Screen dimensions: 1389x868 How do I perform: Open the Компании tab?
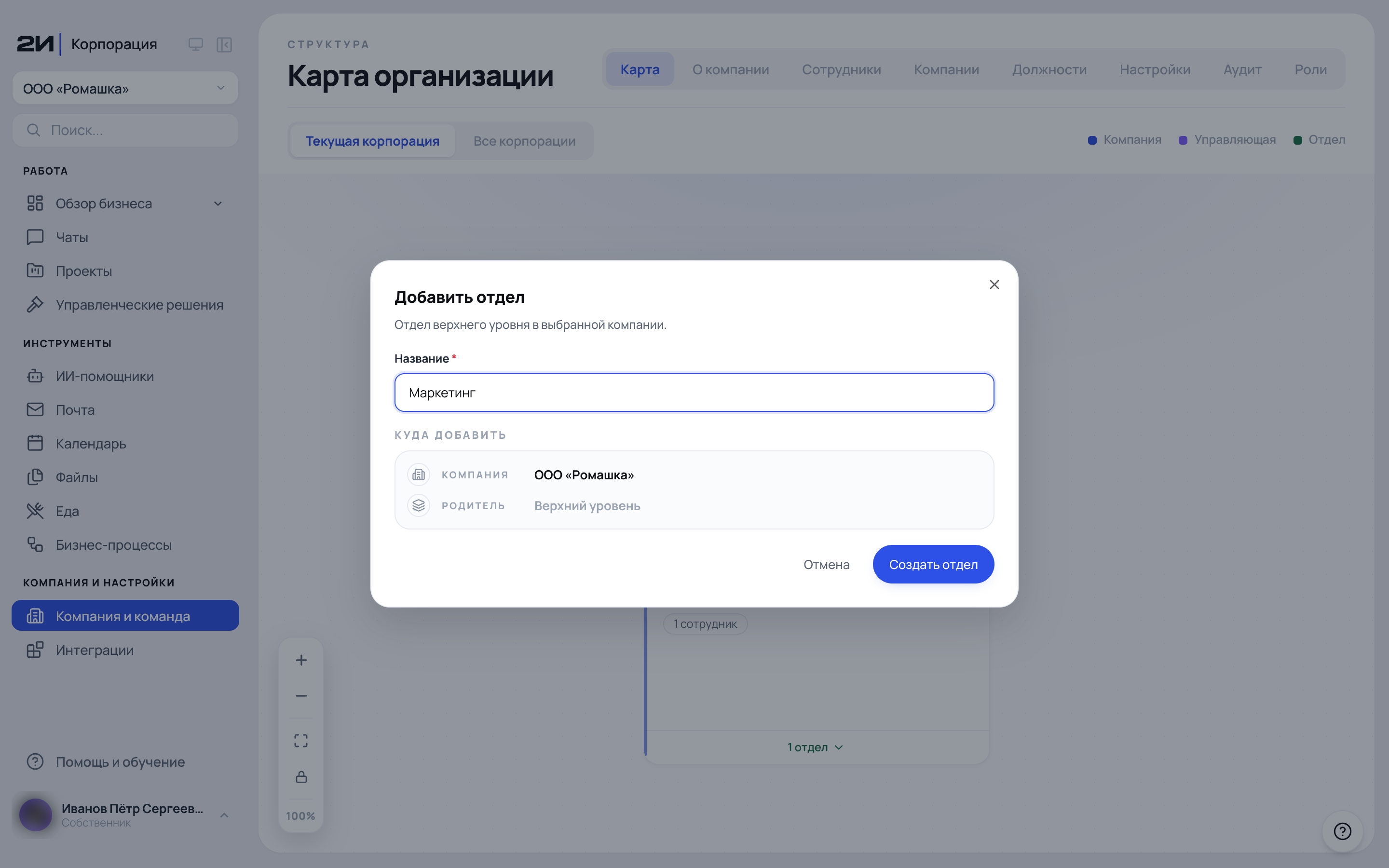(946, 69)
